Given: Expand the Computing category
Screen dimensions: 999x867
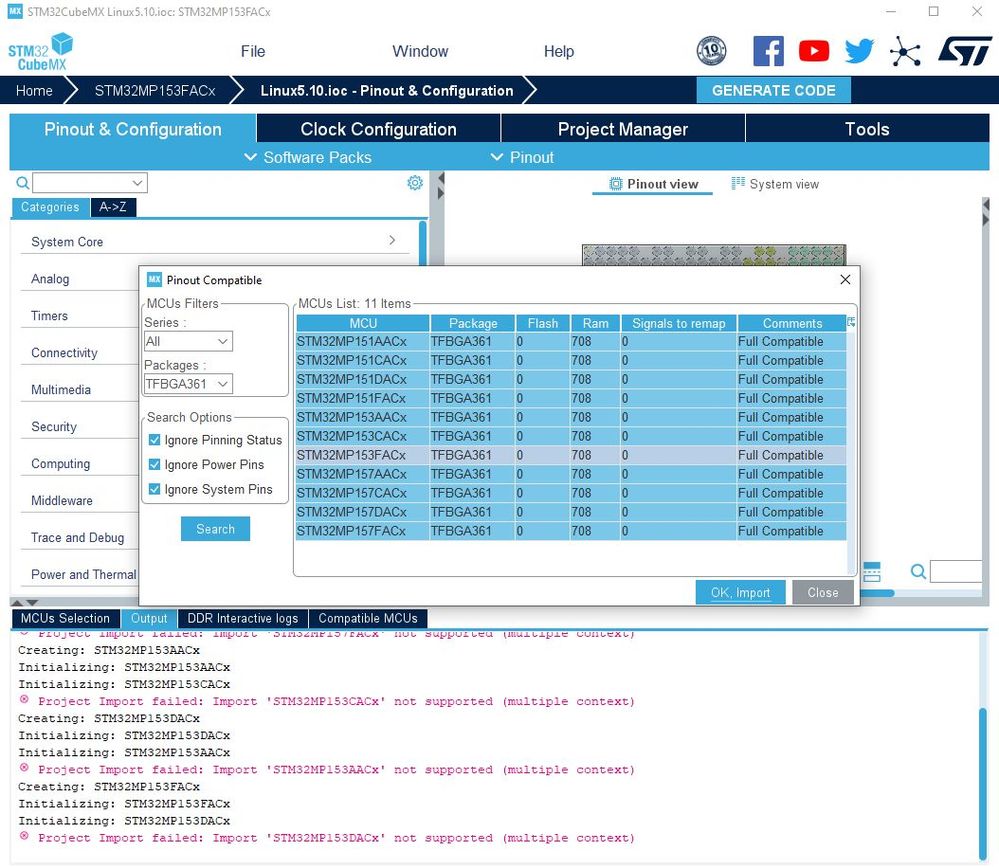Looking at the screenshot, I should pos(79,464).
